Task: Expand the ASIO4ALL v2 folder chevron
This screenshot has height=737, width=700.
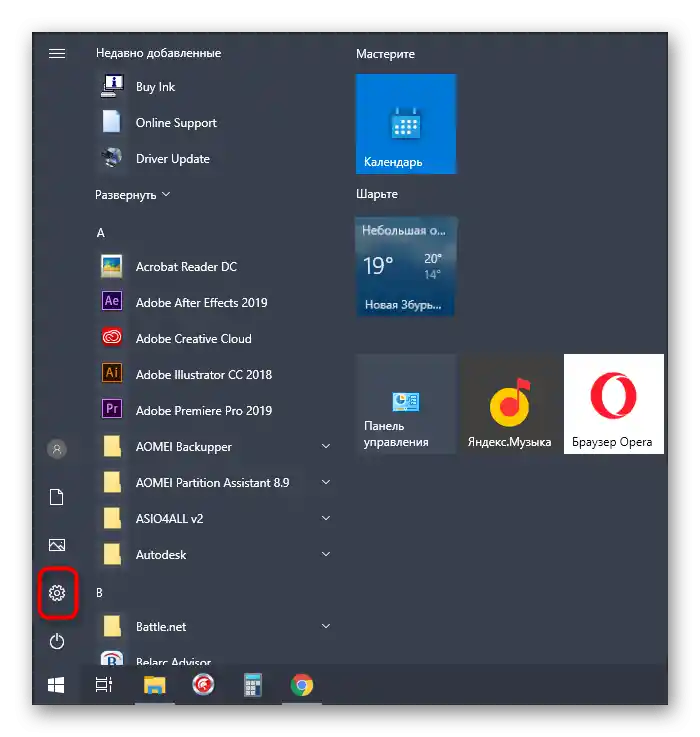Action: pyautogui.click(x=326, y=518)
